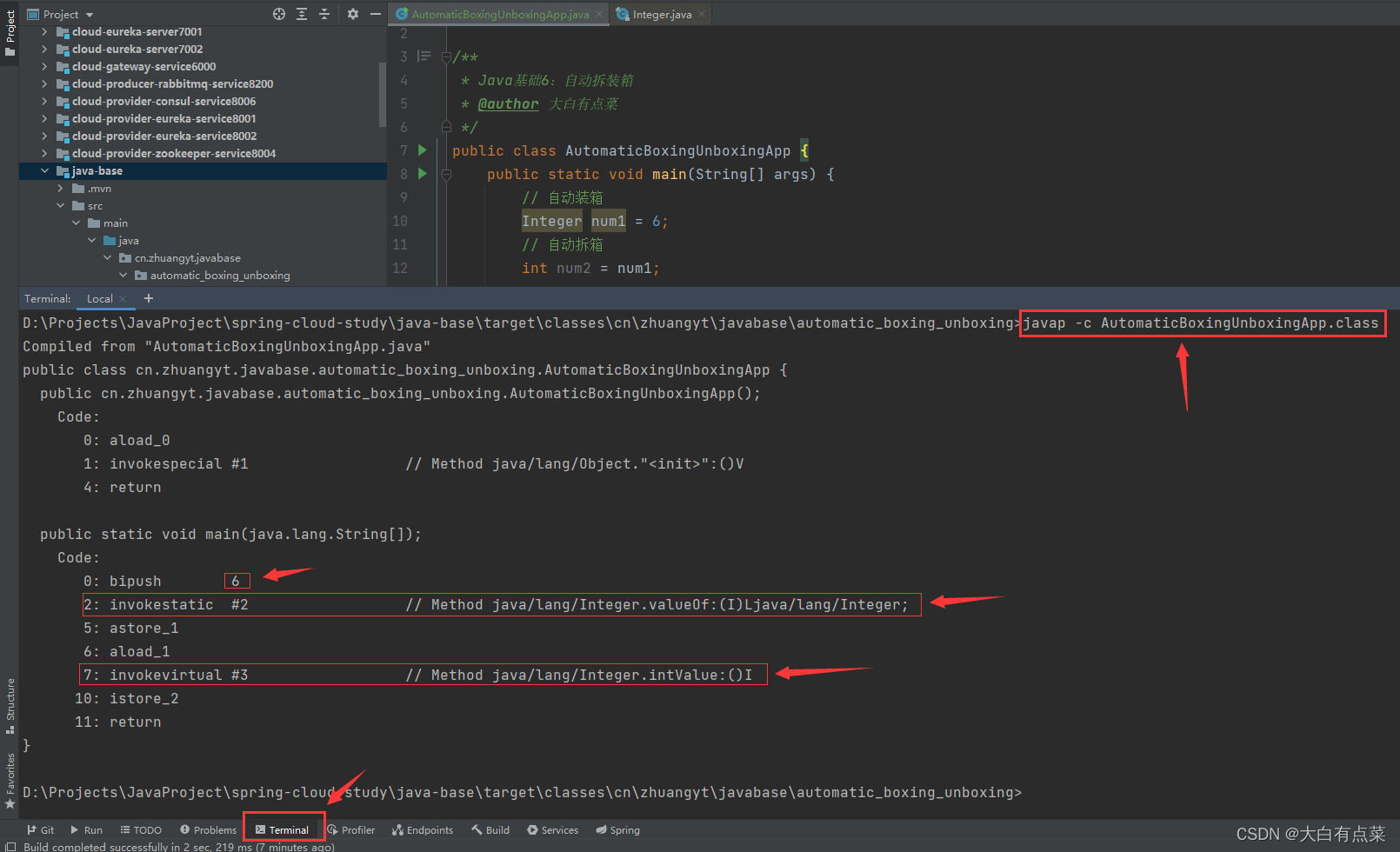Open the Project panel settings gear
Image resolution: width=1400 pixels, height=852 pixels.
click(x=352, y=14)
